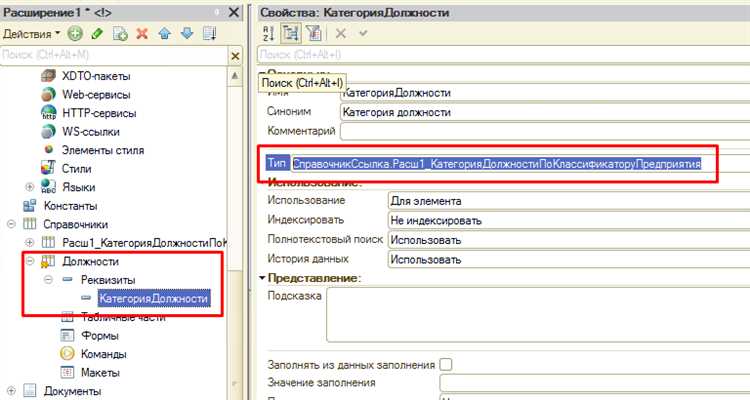Expand the Языки tree node
This screenshot has width=750, height=400.
point(30,187)
